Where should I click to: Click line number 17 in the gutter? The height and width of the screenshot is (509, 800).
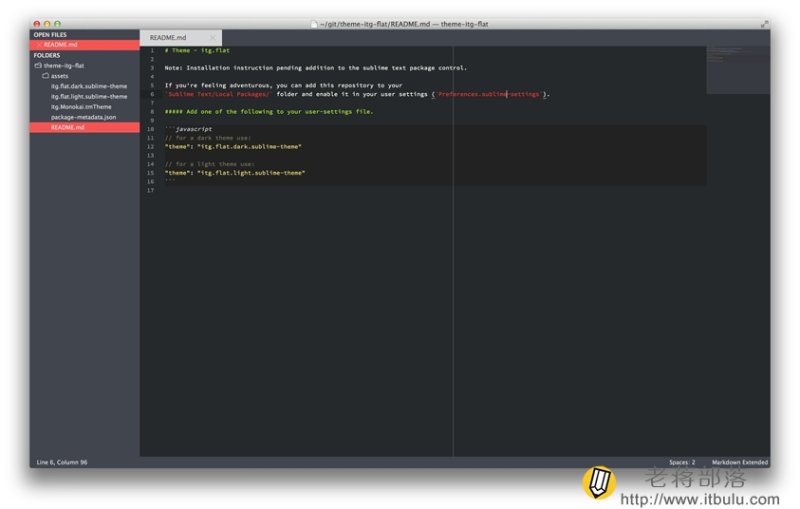pyautogui.click(x=151, y=190)
